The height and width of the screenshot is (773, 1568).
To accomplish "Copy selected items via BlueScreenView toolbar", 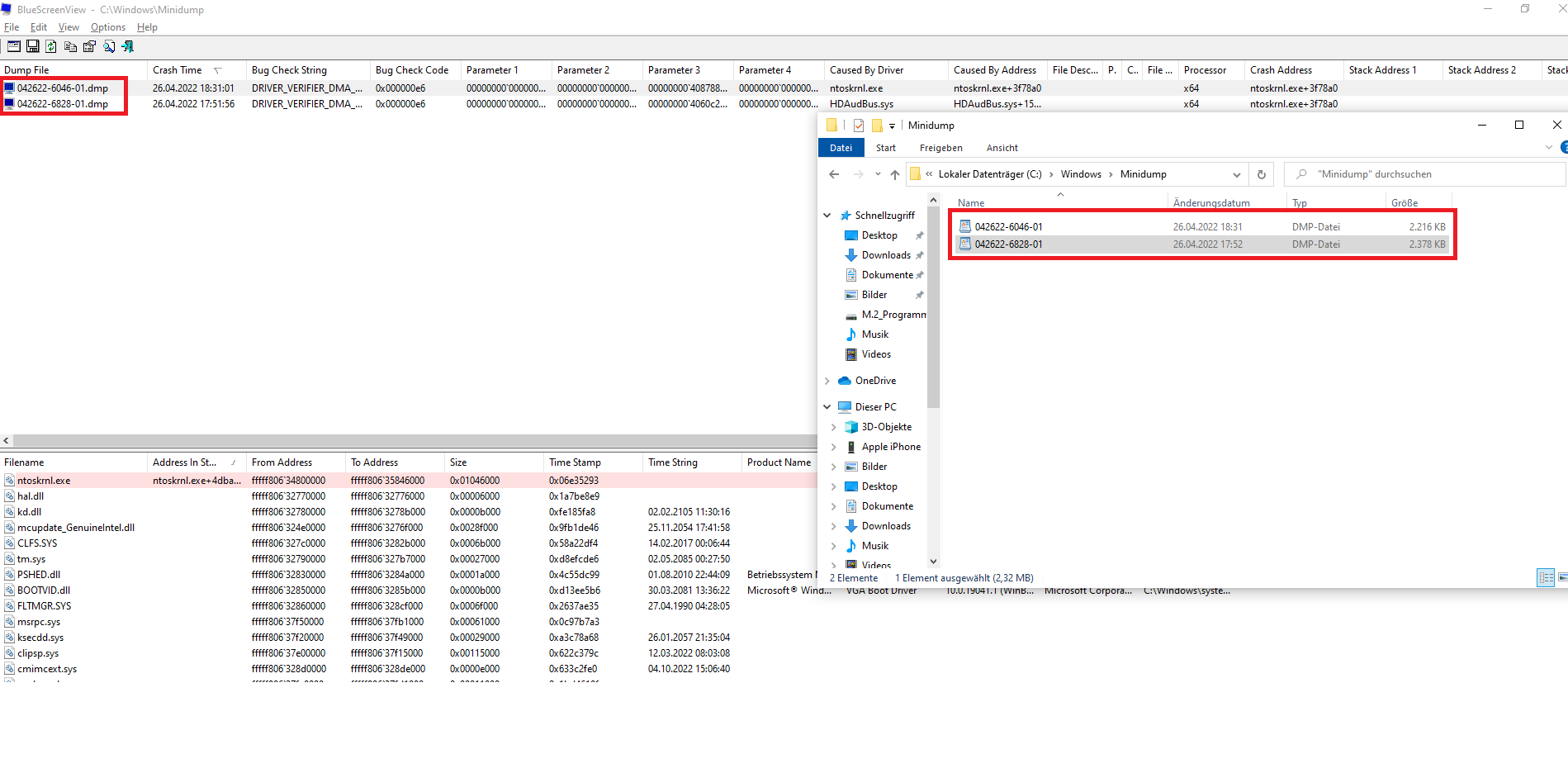I will pyautogui.click(x=70, y=46).
